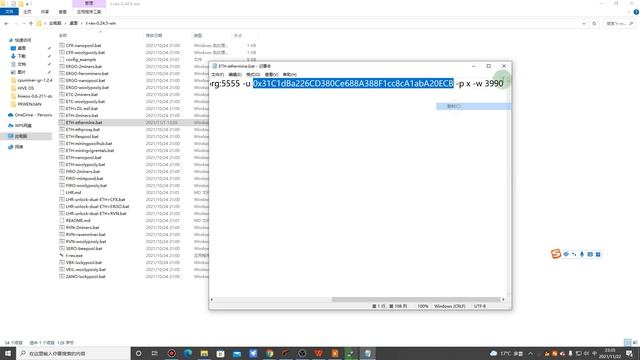The height and width of the screenshot is (360, 640).
Task: Open the Pictures shortcut in the Explorer sidebar
Action: (x=21, y=72)
